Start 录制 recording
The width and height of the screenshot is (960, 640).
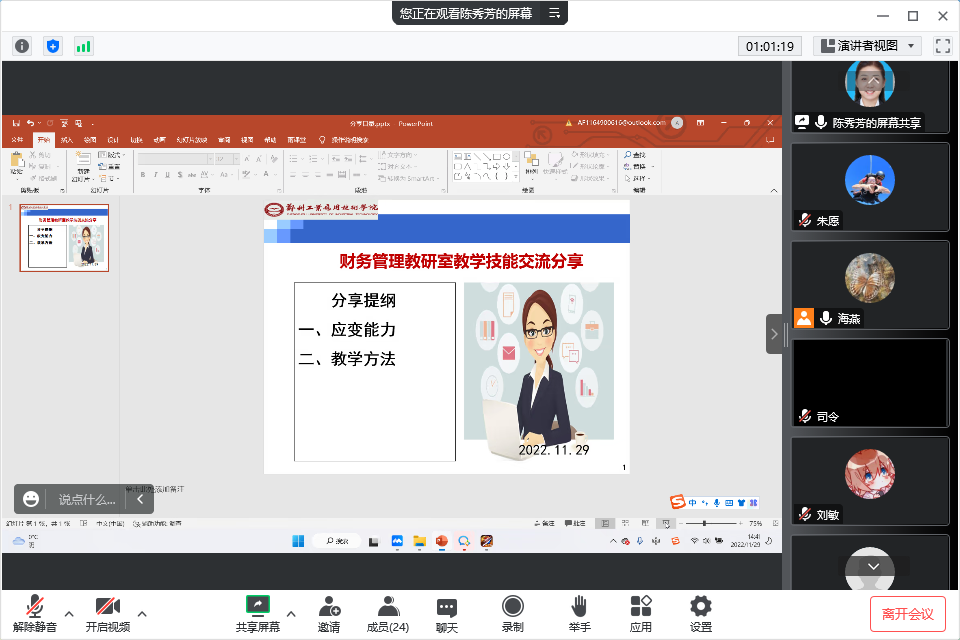pyautogui.click(x=512, y=613)
